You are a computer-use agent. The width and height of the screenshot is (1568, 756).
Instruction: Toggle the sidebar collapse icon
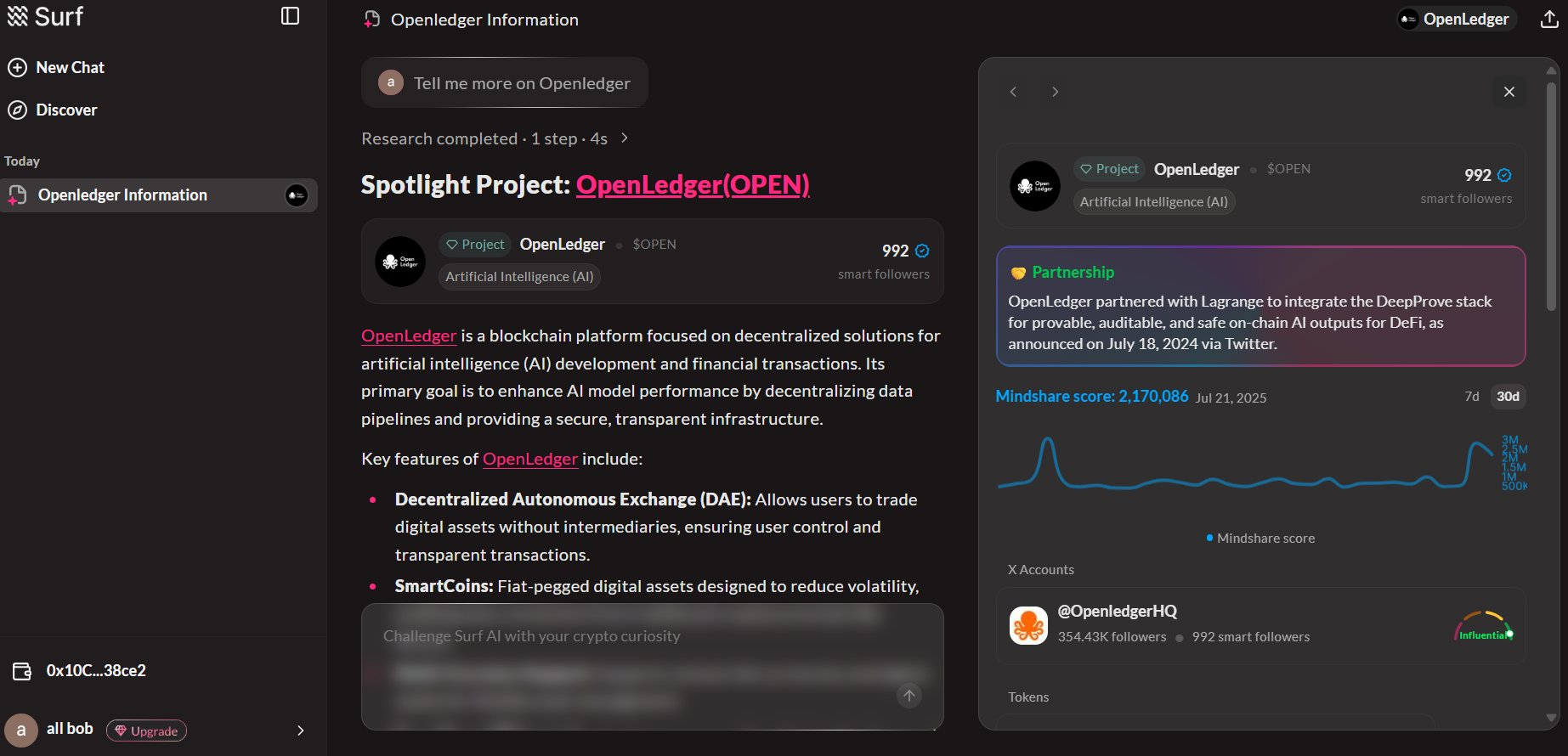[x=290, y=16]
